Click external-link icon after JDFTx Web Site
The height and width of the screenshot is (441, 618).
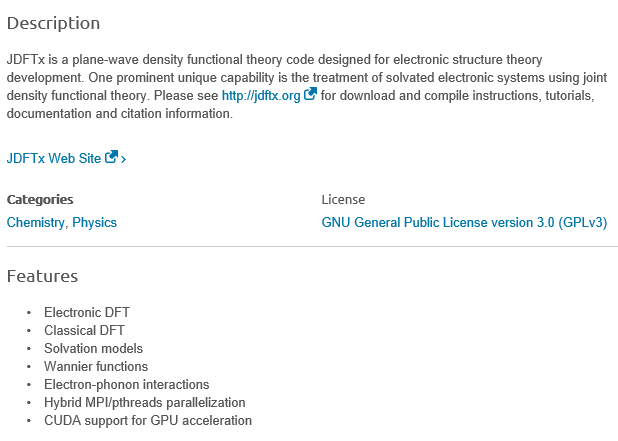(111, 157)
